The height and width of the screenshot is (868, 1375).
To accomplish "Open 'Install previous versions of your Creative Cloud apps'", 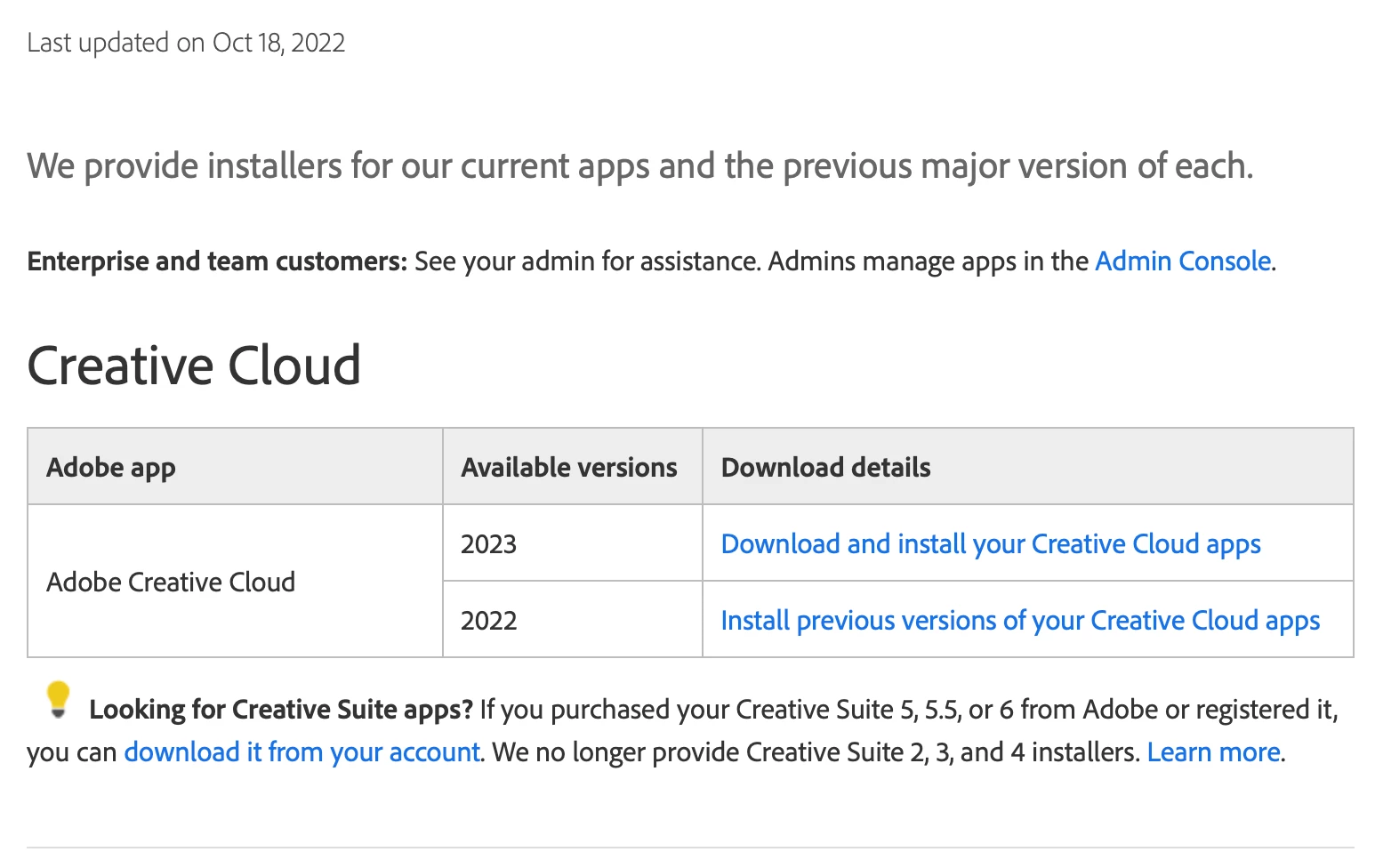I will (1019, 621).
